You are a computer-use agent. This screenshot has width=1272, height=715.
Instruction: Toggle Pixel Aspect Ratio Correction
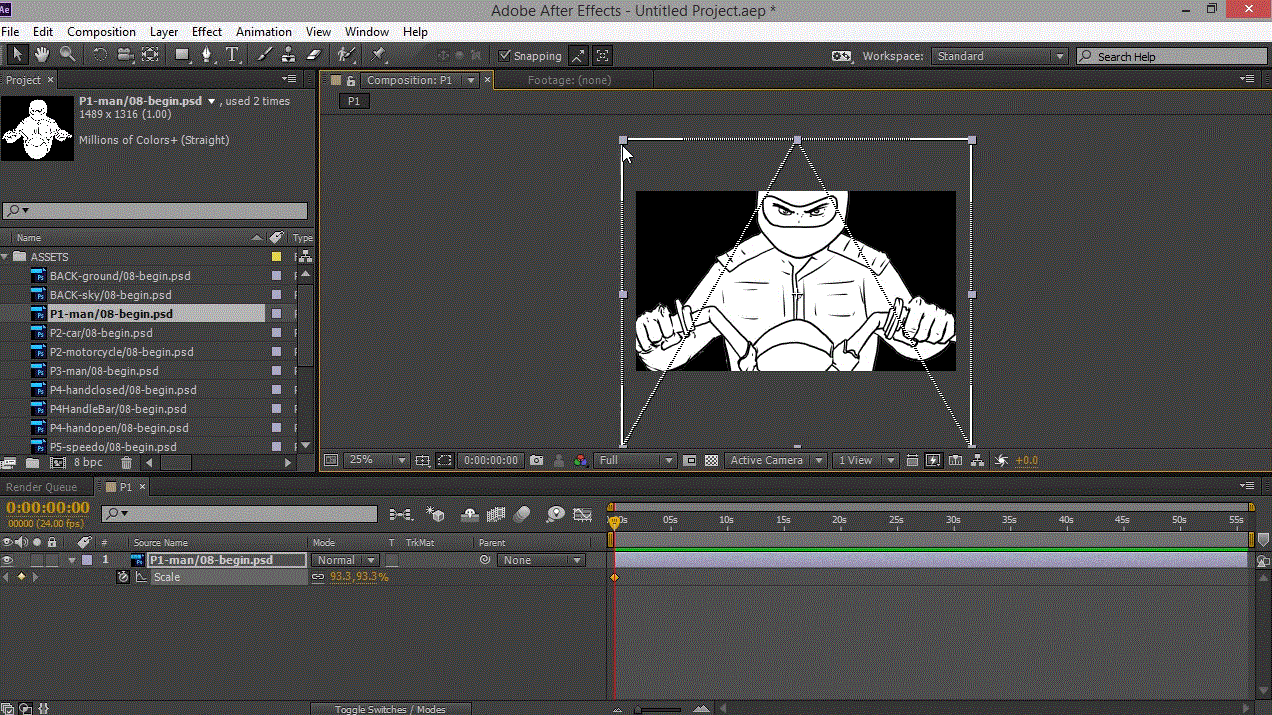[911, 460]
